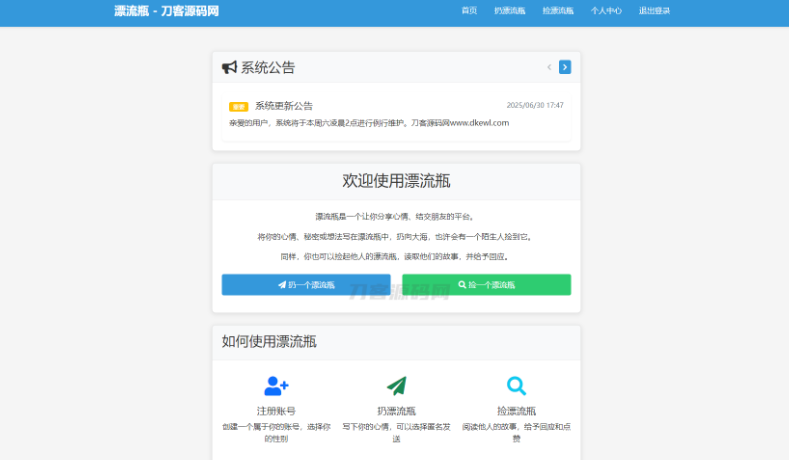Click the announcement timestamp 2025/06/30 17:47
The height and width of the screenshot is (460, 789).
535,105
